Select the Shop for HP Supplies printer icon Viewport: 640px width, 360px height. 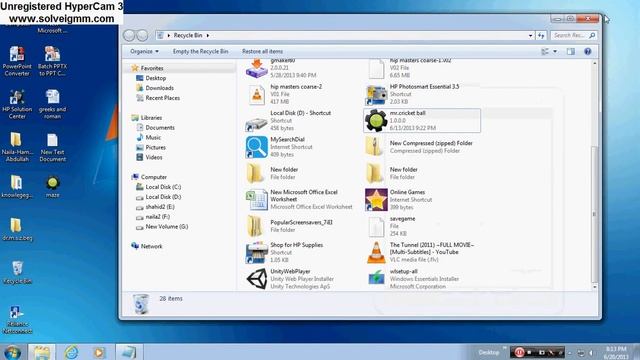pos(257,252)
